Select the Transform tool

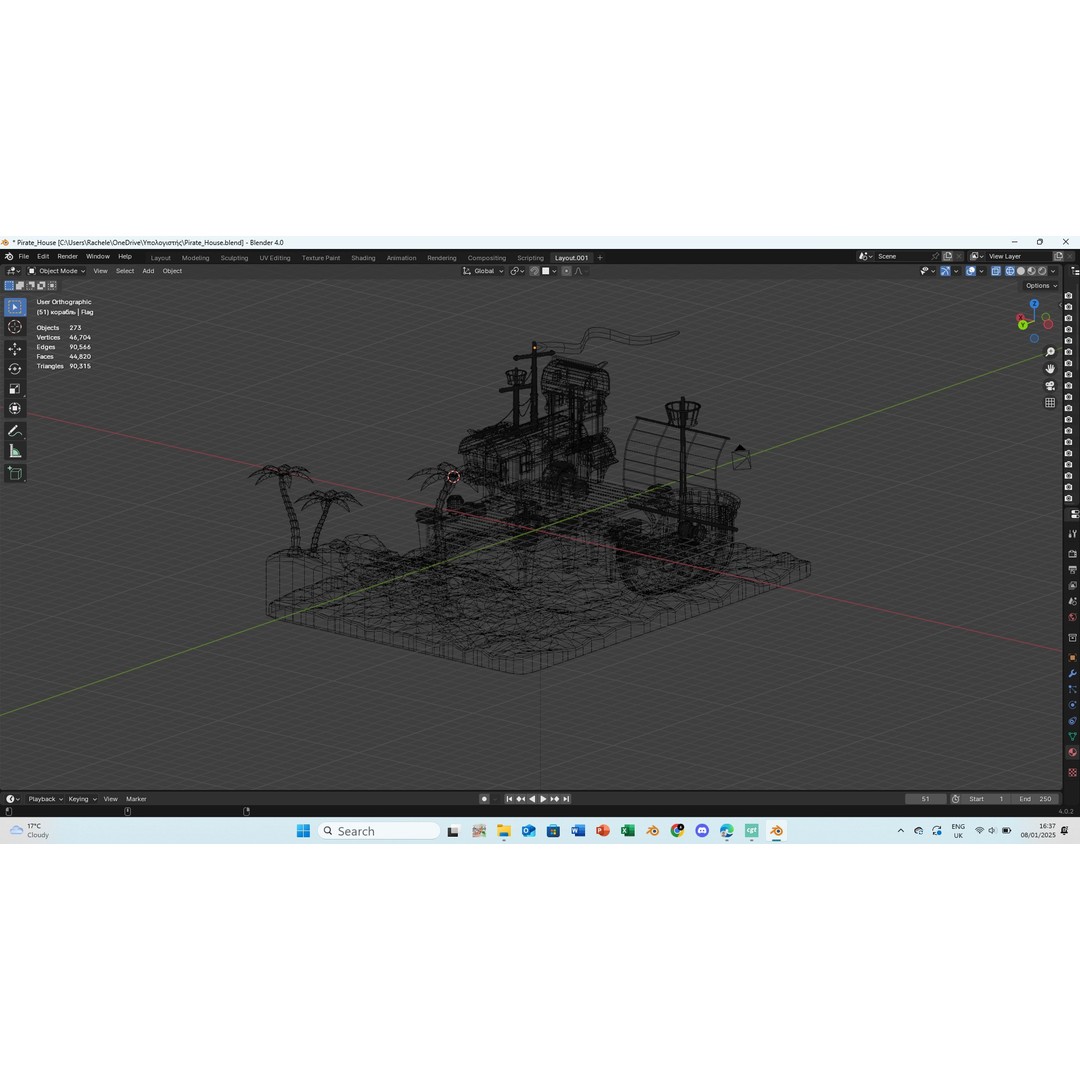[x=14, y=408]
